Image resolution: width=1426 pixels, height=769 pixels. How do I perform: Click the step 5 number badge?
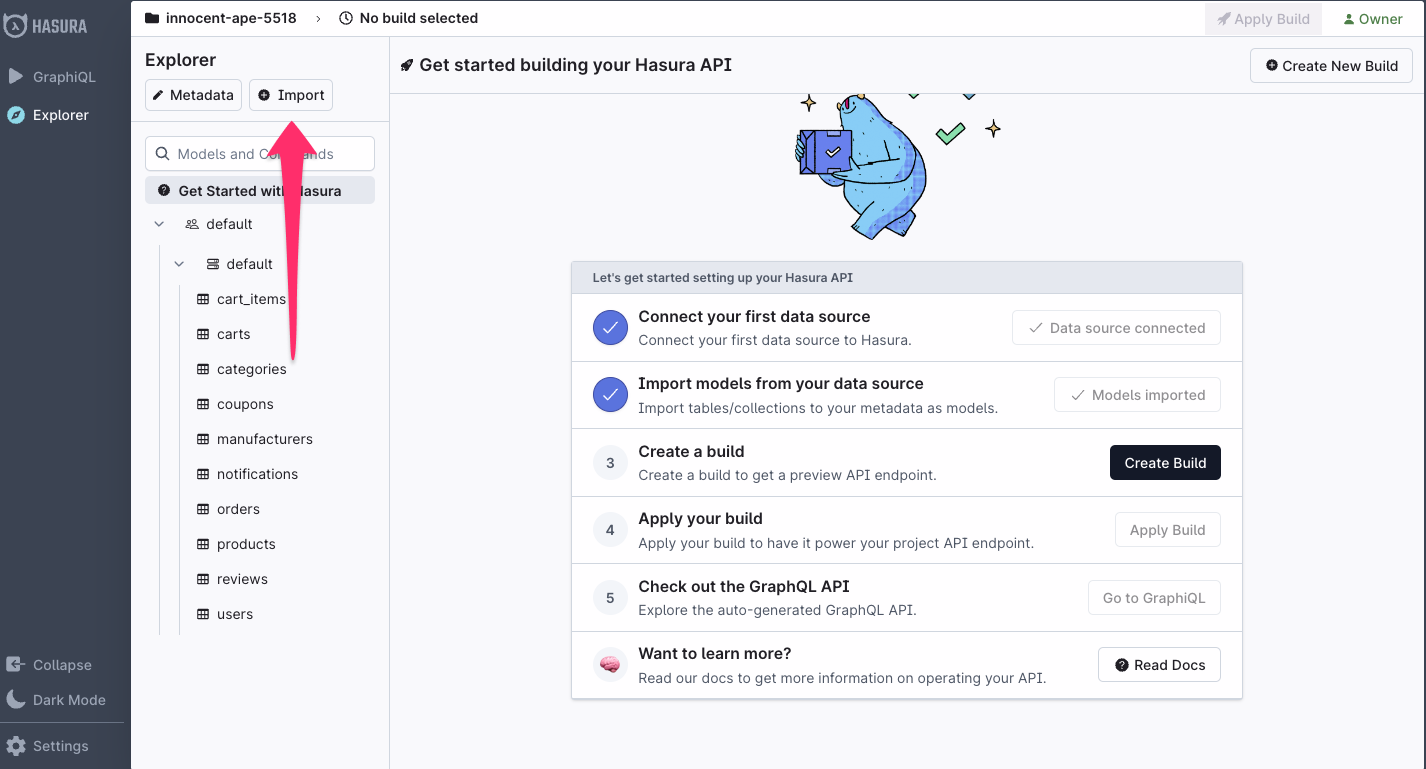610,598
